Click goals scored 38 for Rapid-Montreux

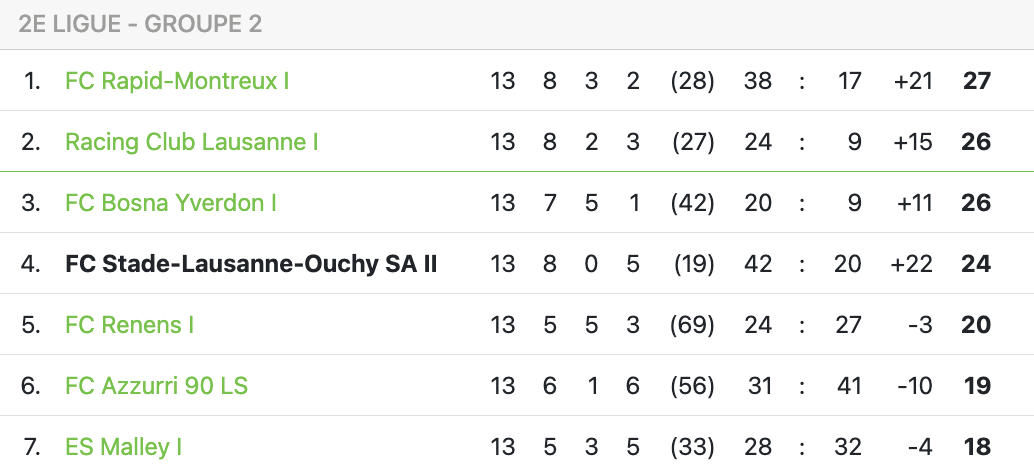758,81
